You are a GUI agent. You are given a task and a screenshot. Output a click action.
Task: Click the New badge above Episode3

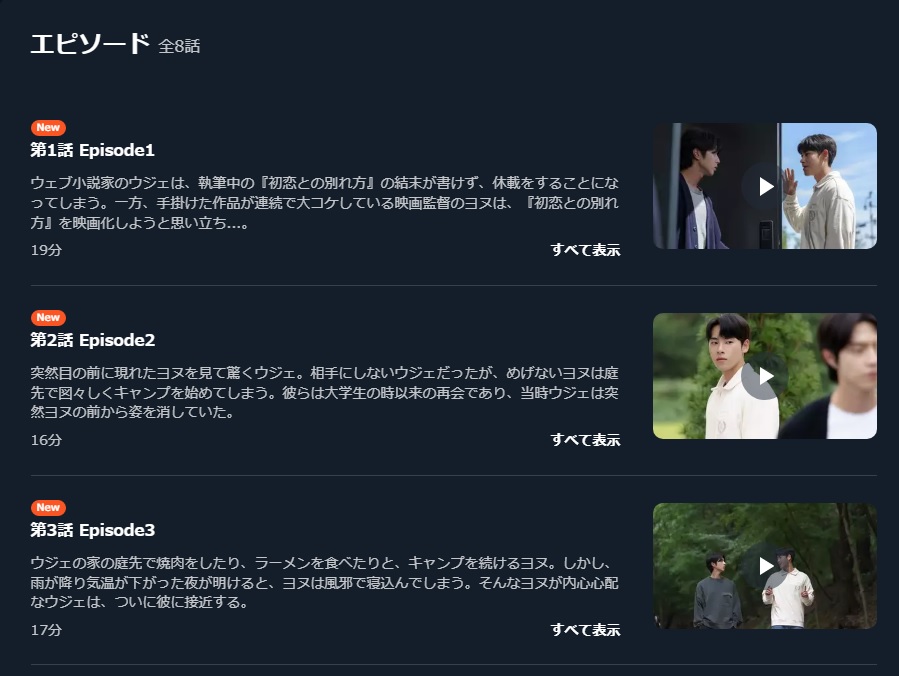[48, 507]
